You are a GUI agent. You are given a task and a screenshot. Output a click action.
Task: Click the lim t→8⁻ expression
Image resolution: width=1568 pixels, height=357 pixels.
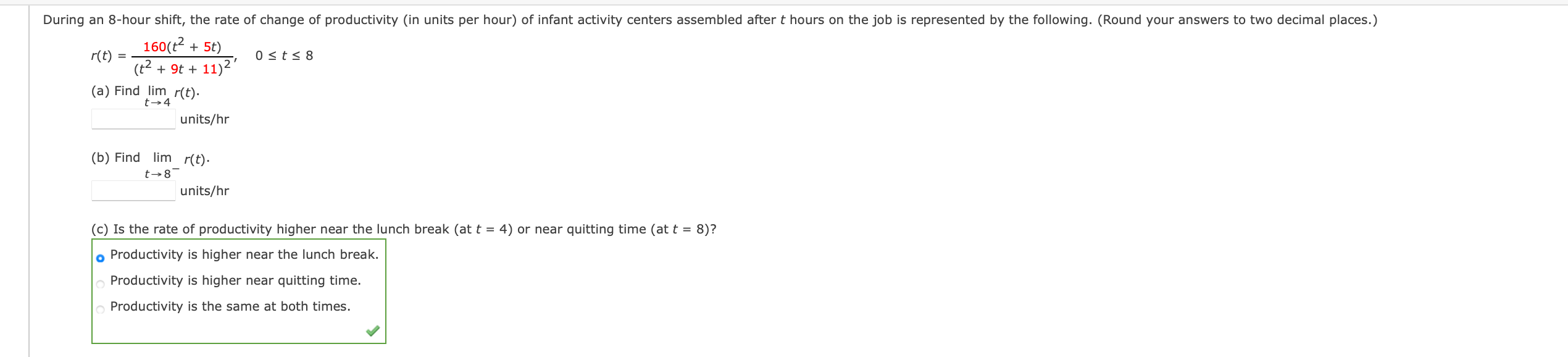pyautogui.click(x=163, y=165)
